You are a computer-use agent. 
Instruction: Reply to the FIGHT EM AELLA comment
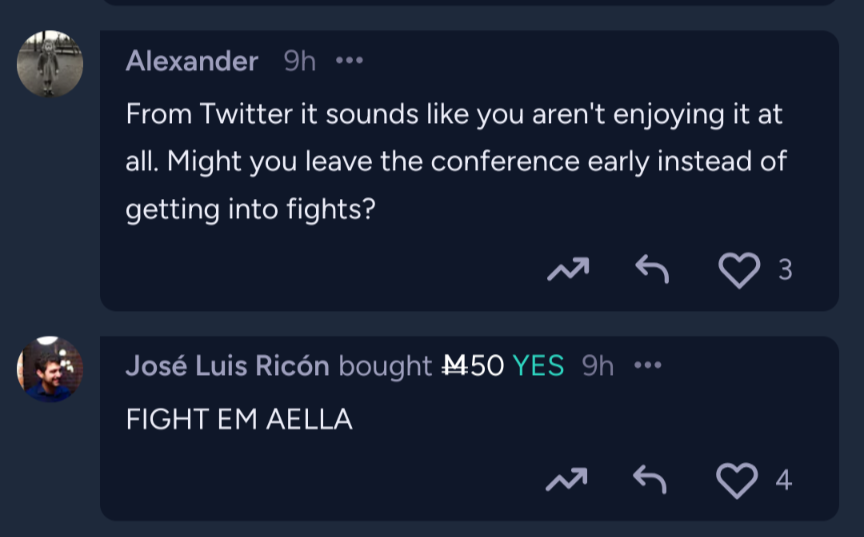(x=651, y=481)
